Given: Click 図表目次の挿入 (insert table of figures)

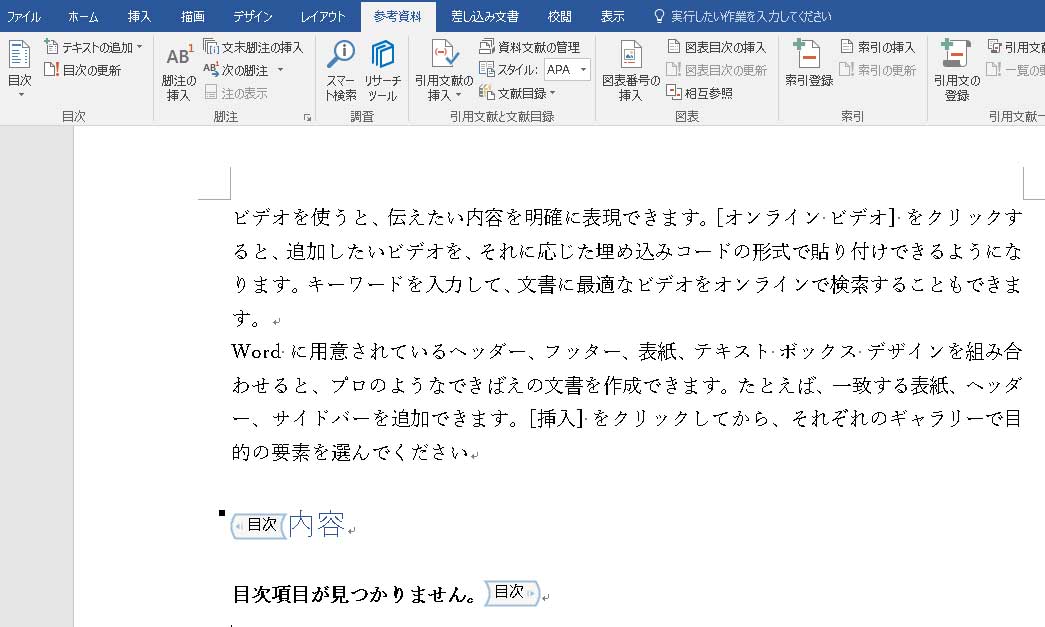Looking at the screenshot, I should (x=716, y=47).
